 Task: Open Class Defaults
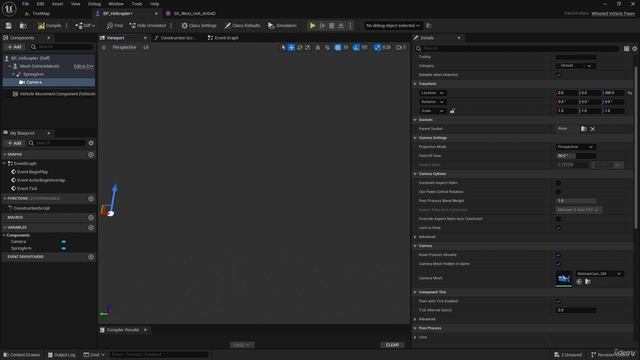[x=242, y=26]
